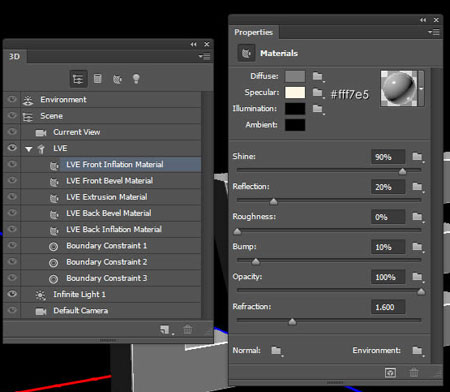This screenshot has width=450, height=392.
Task: Click Infinite Light 1 sun icon
Action: (41, 295)
